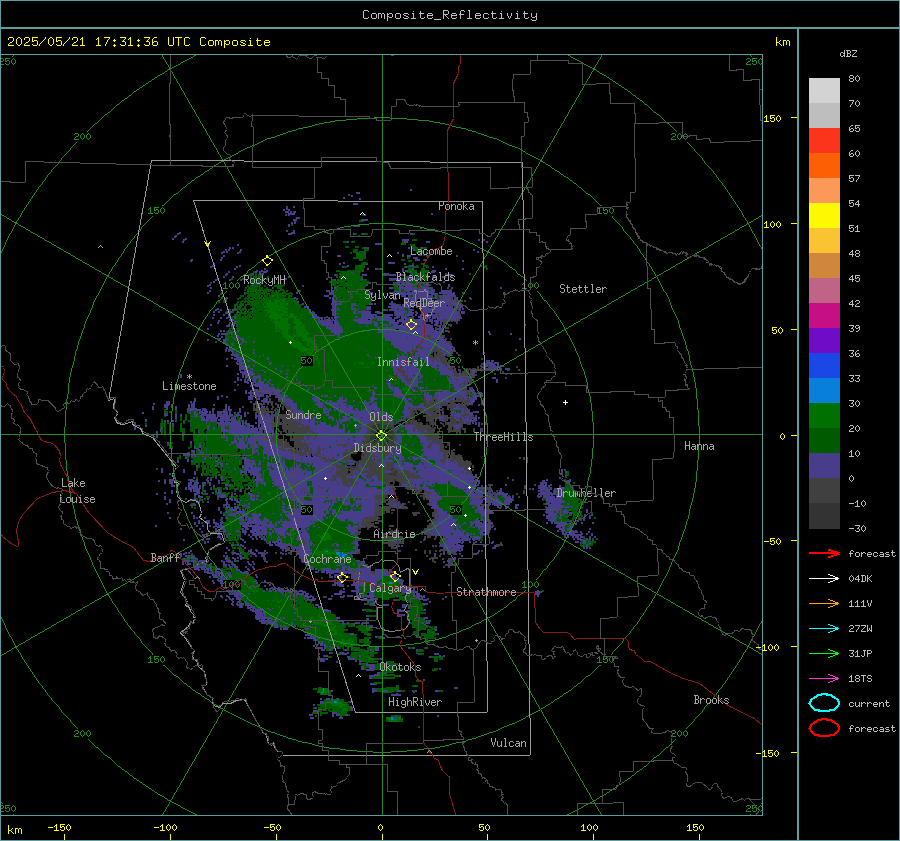Click the Innisfail city label

pyautogui.click(x=403, y=362)
